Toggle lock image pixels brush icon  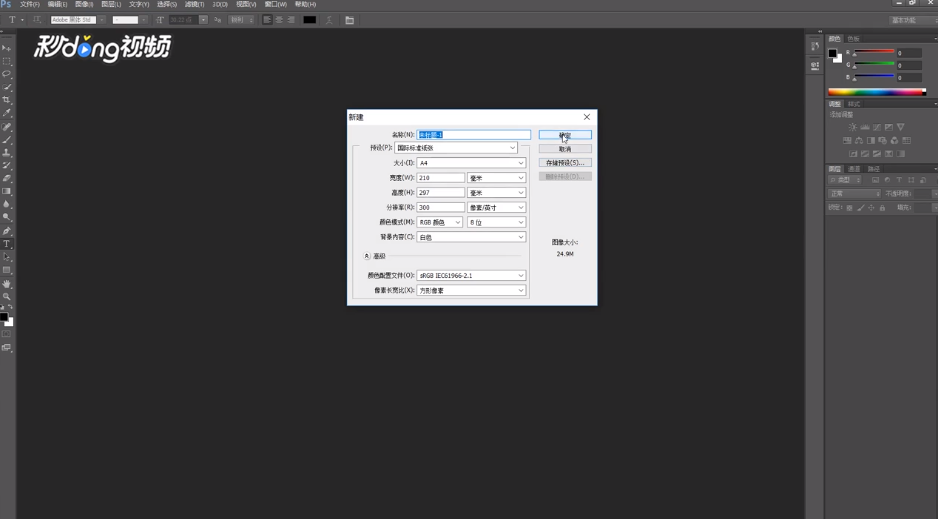click(x=860, y=207)
